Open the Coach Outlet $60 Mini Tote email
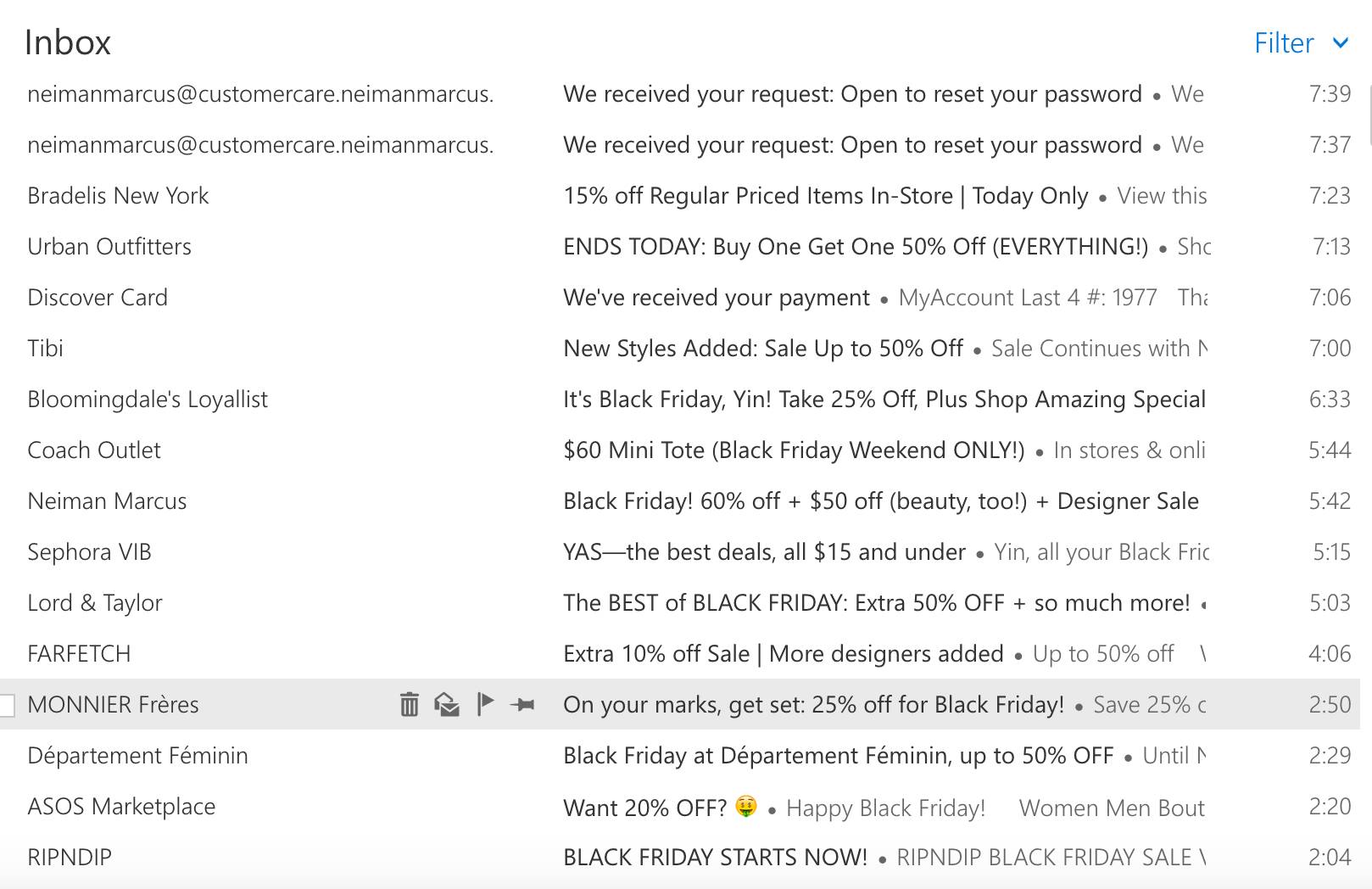This screenshot has height=889, width=1372. tap(794, 450)
